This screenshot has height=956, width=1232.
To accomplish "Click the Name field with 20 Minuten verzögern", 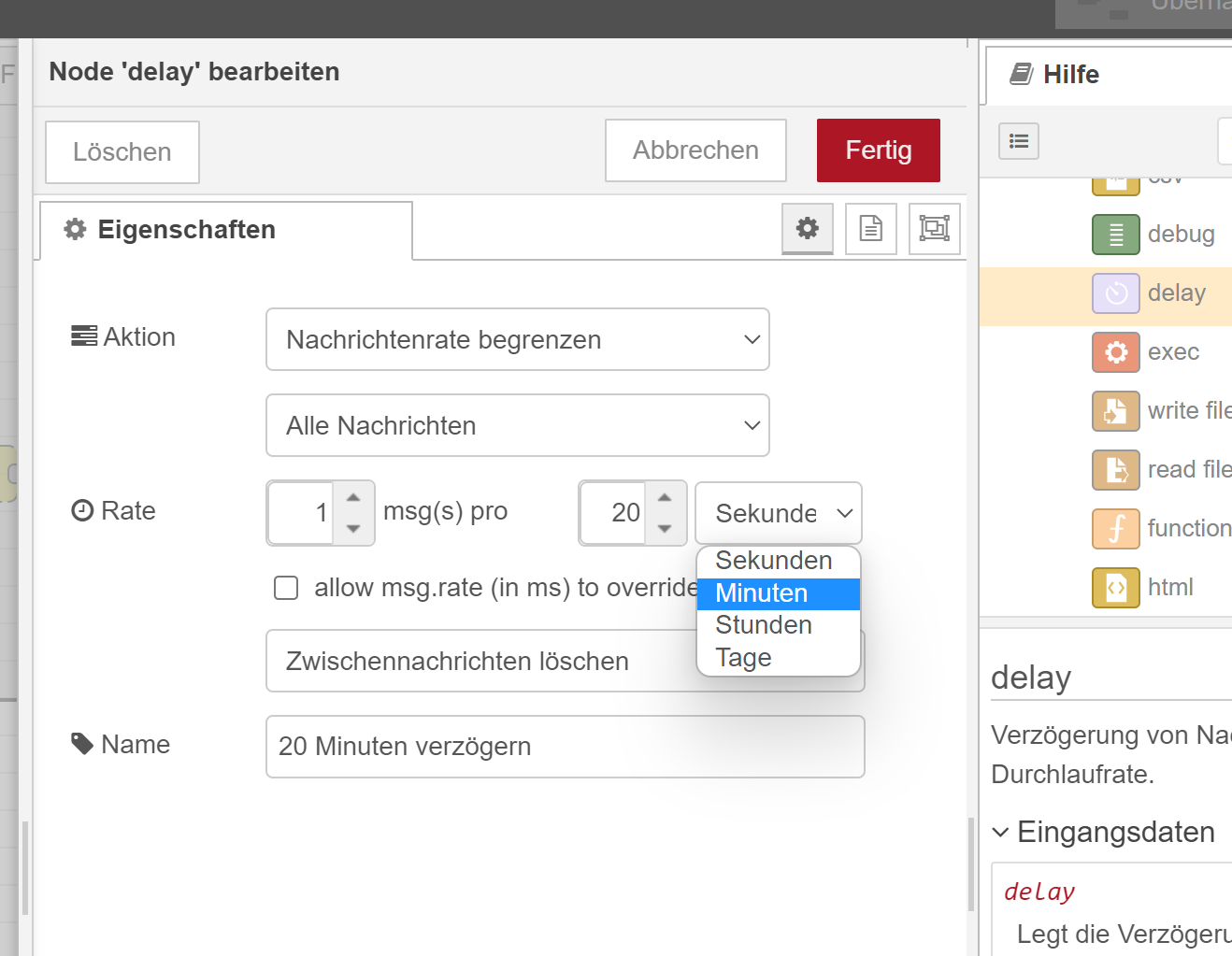I will point(566,747).
